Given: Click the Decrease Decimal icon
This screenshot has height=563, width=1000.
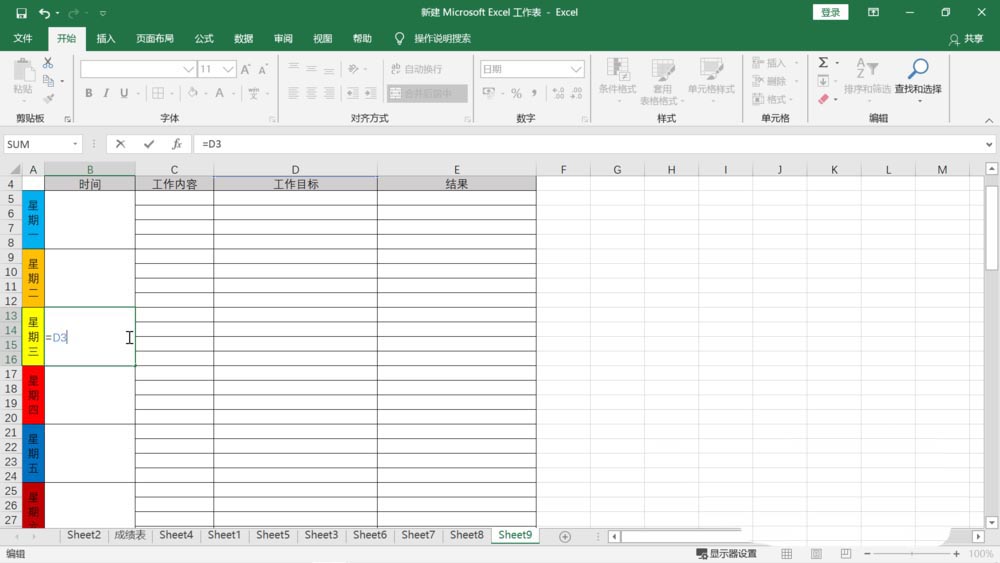Looking at the screenshot, I should tap(576, 93).
